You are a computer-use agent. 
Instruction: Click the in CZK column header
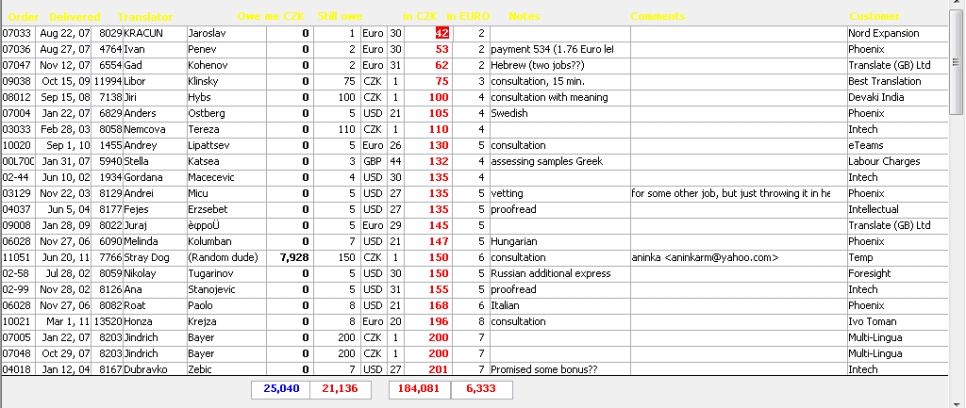pos(420,17)
